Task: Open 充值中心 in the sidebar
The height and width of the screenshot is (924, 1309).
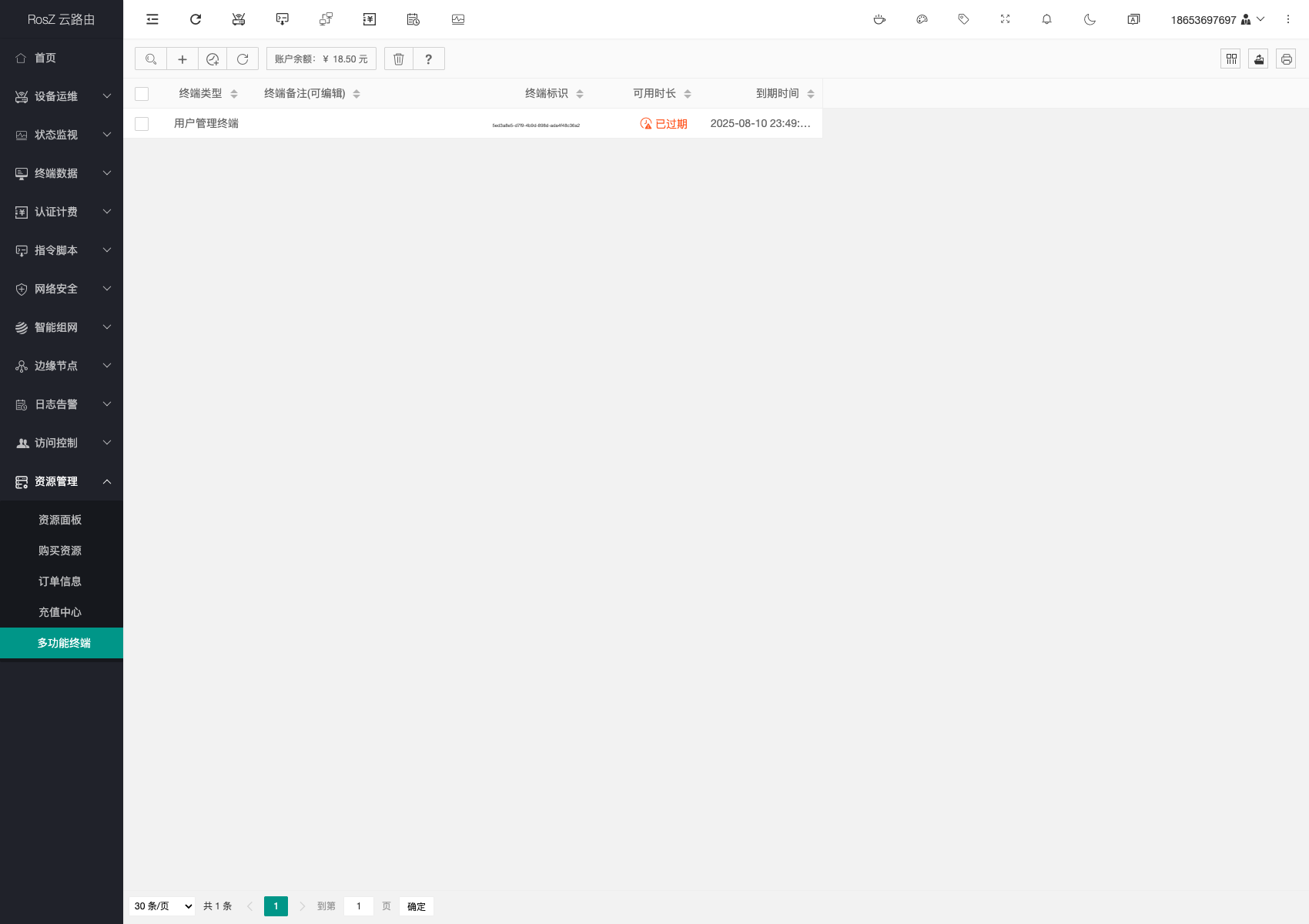Action: tap(60, 612)
